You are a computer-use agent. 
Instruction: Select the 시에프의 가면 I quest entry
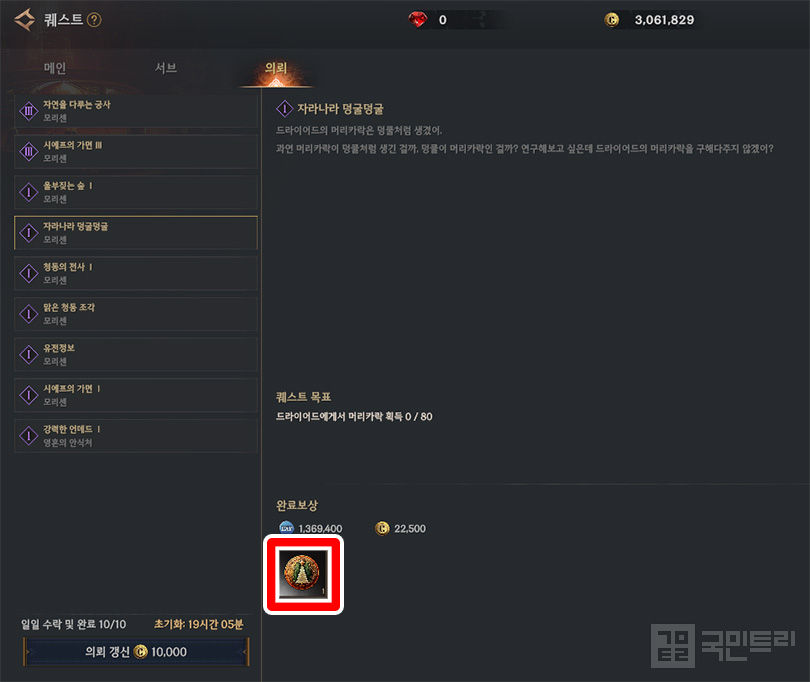click(136, 395)
